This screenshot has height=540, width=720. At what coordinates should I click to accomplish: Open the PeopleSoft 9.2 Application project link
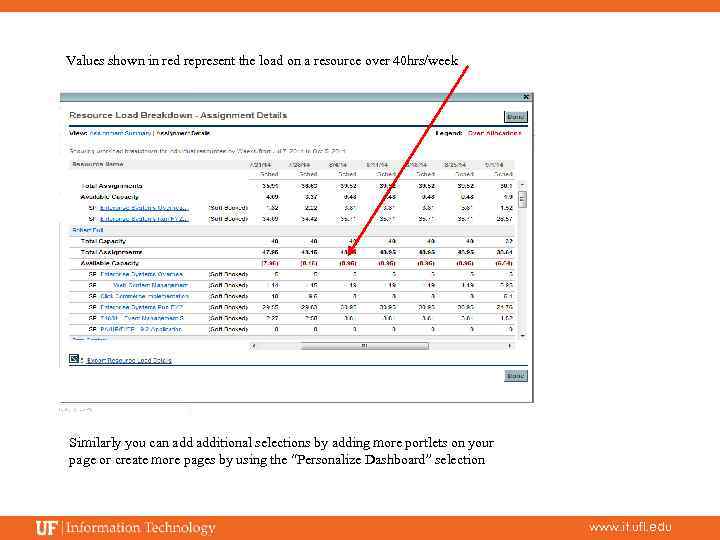[x=141, y=329]
